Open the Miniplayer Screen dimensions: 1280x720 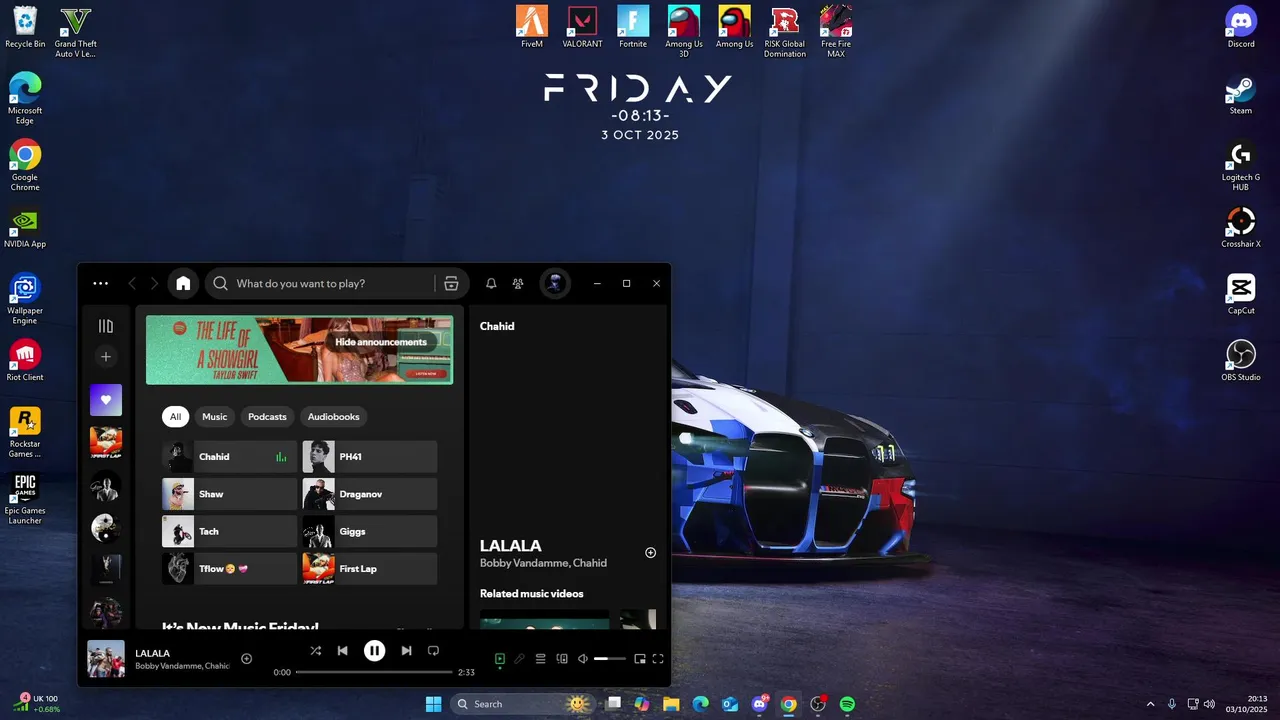(640, 659)
